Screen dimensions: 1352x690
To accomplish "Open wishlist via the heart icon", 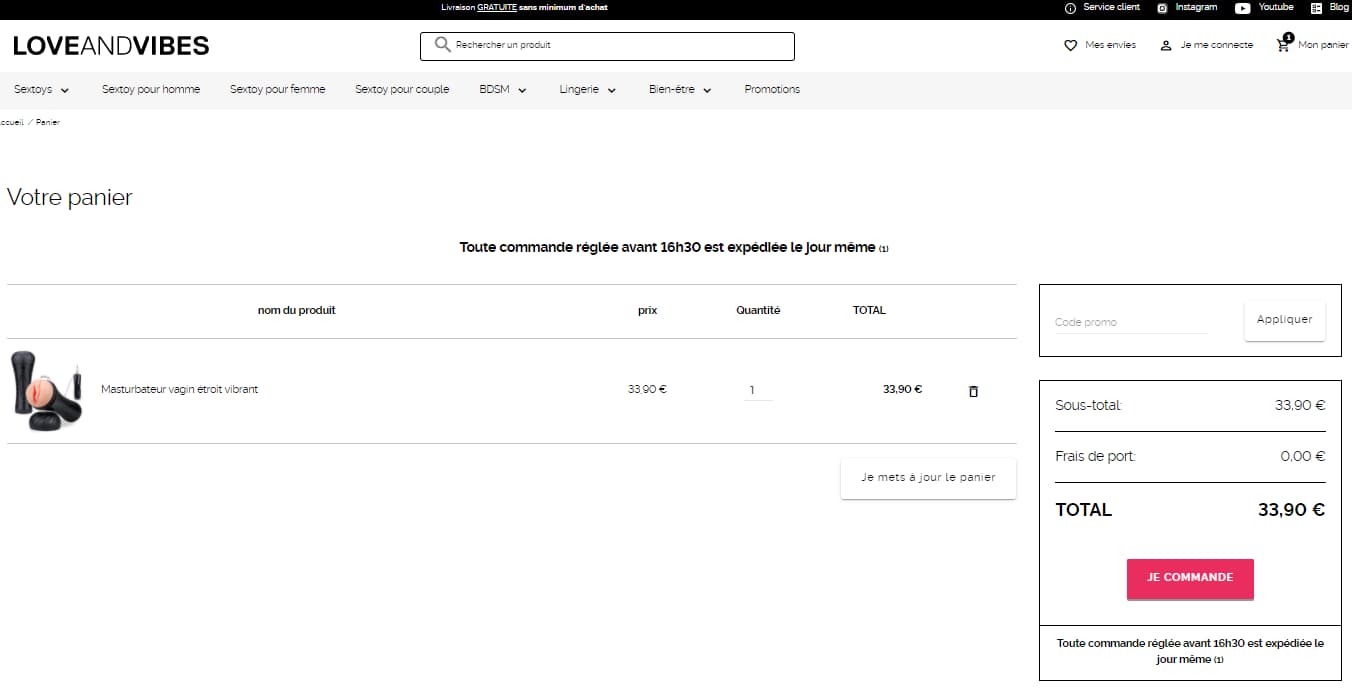I will (1070, 45).
